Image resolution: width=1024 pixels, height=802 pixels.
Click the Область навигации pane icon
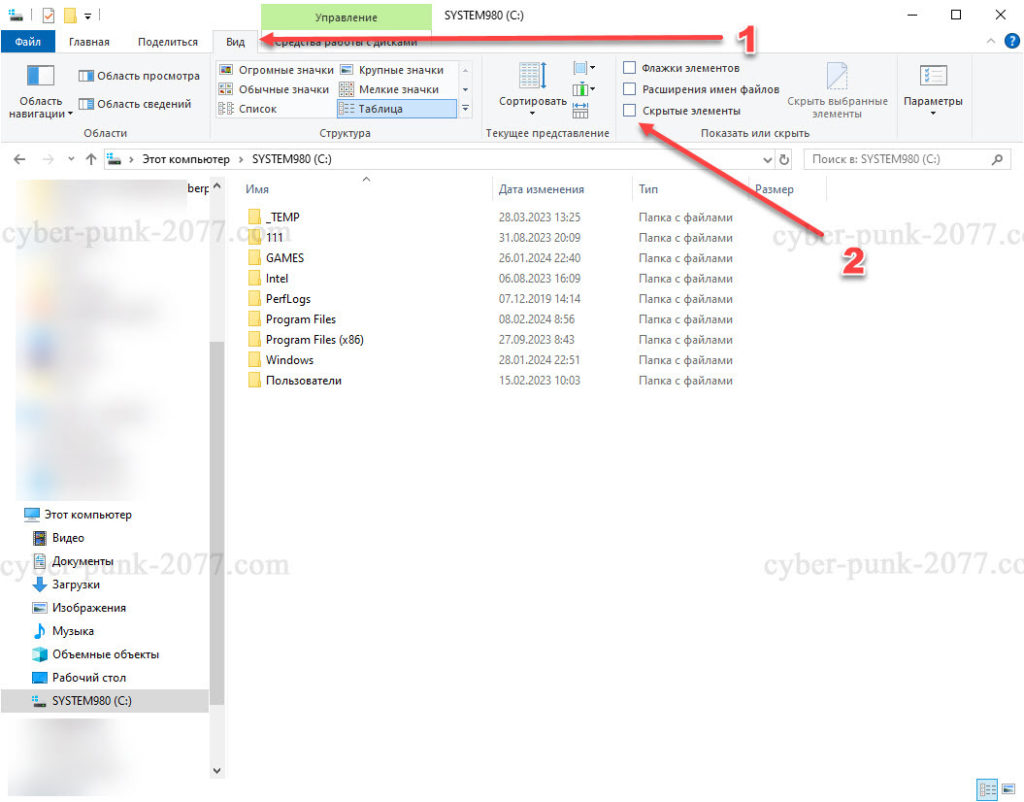(41, 77)
